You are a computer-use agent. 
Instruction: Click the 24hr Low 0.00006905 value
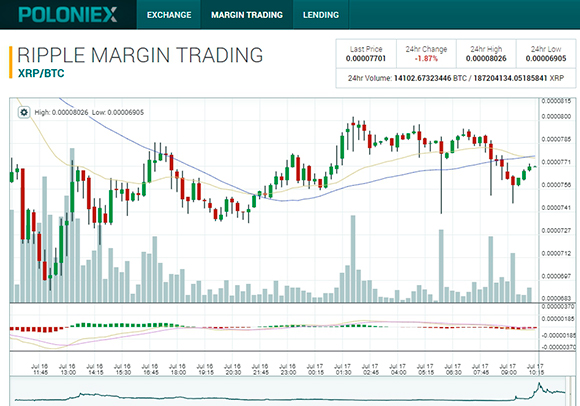[x=546, y=58]
